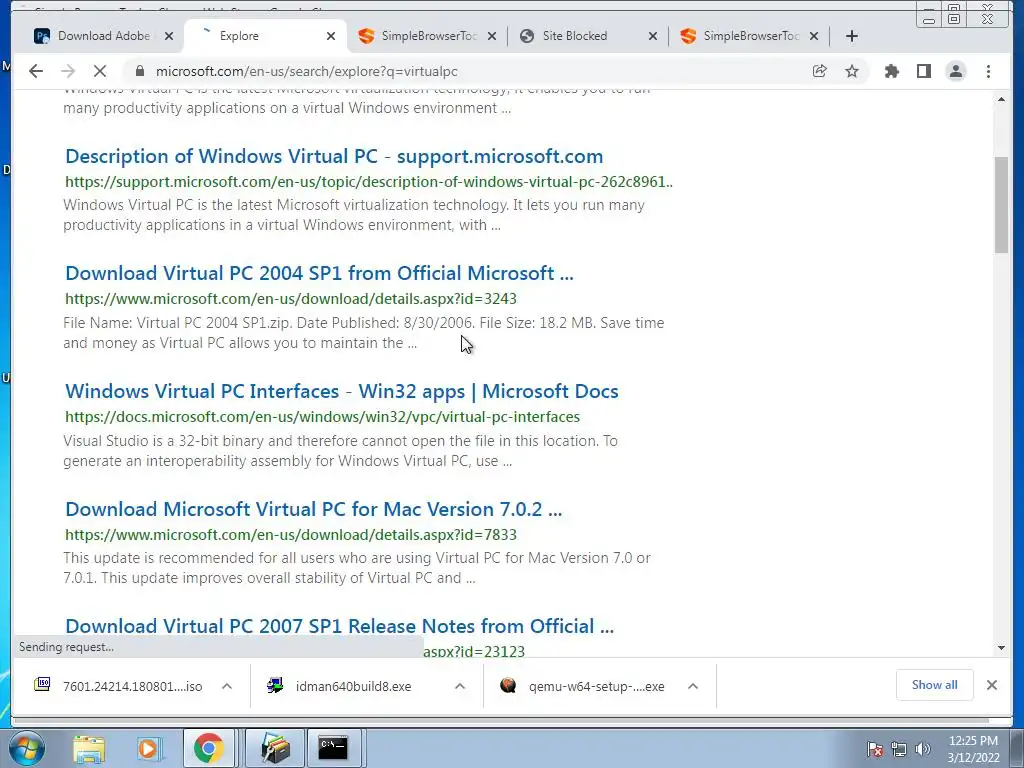Click the details.aspx?id=3243 green URL
The image size is (1024, 768).
click(291, 298)
